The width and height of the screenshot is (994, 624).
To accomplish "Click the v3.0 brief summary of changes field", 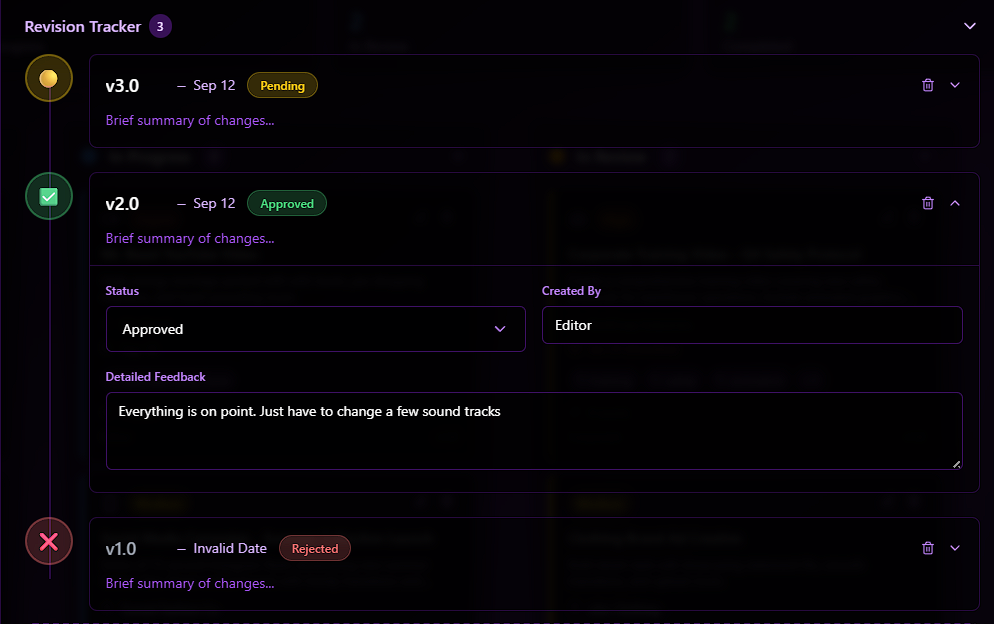I will point(190,120).
